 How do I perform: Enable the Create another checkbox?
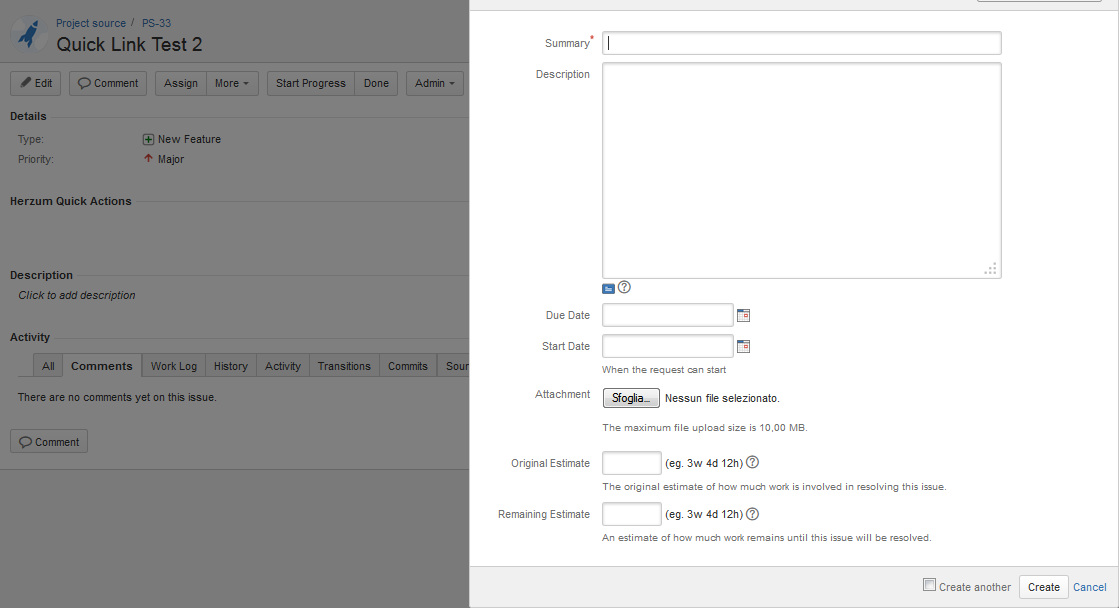929,585
